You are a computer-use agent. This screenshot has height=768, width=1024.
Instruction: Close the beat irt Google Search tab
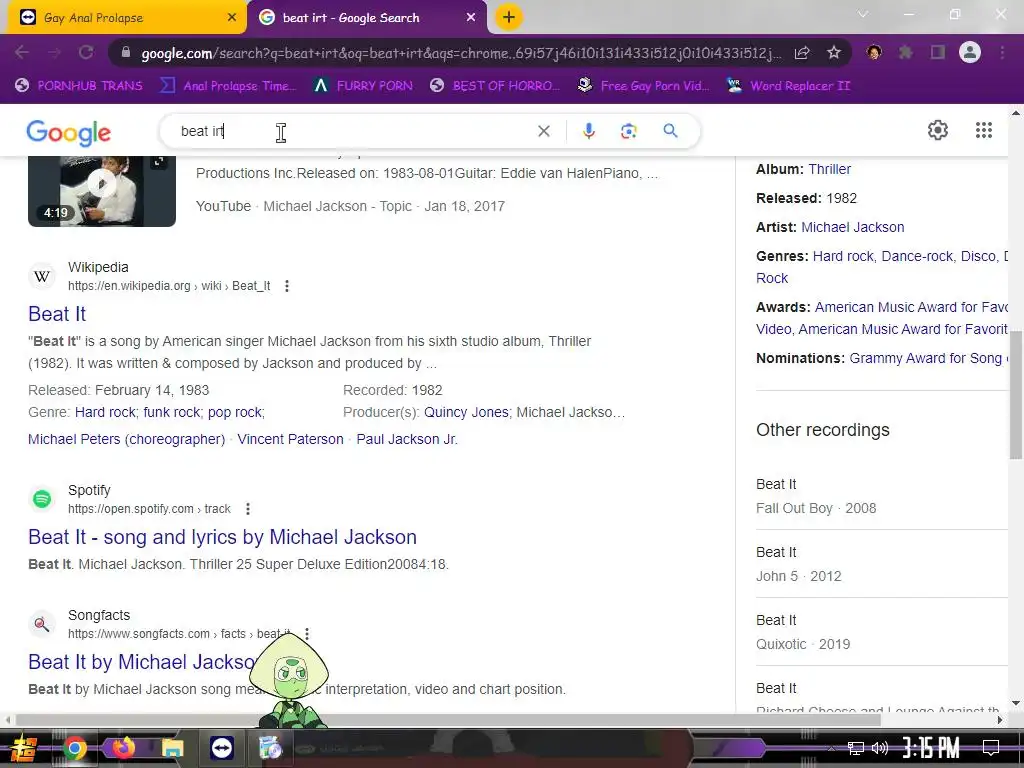471,18
